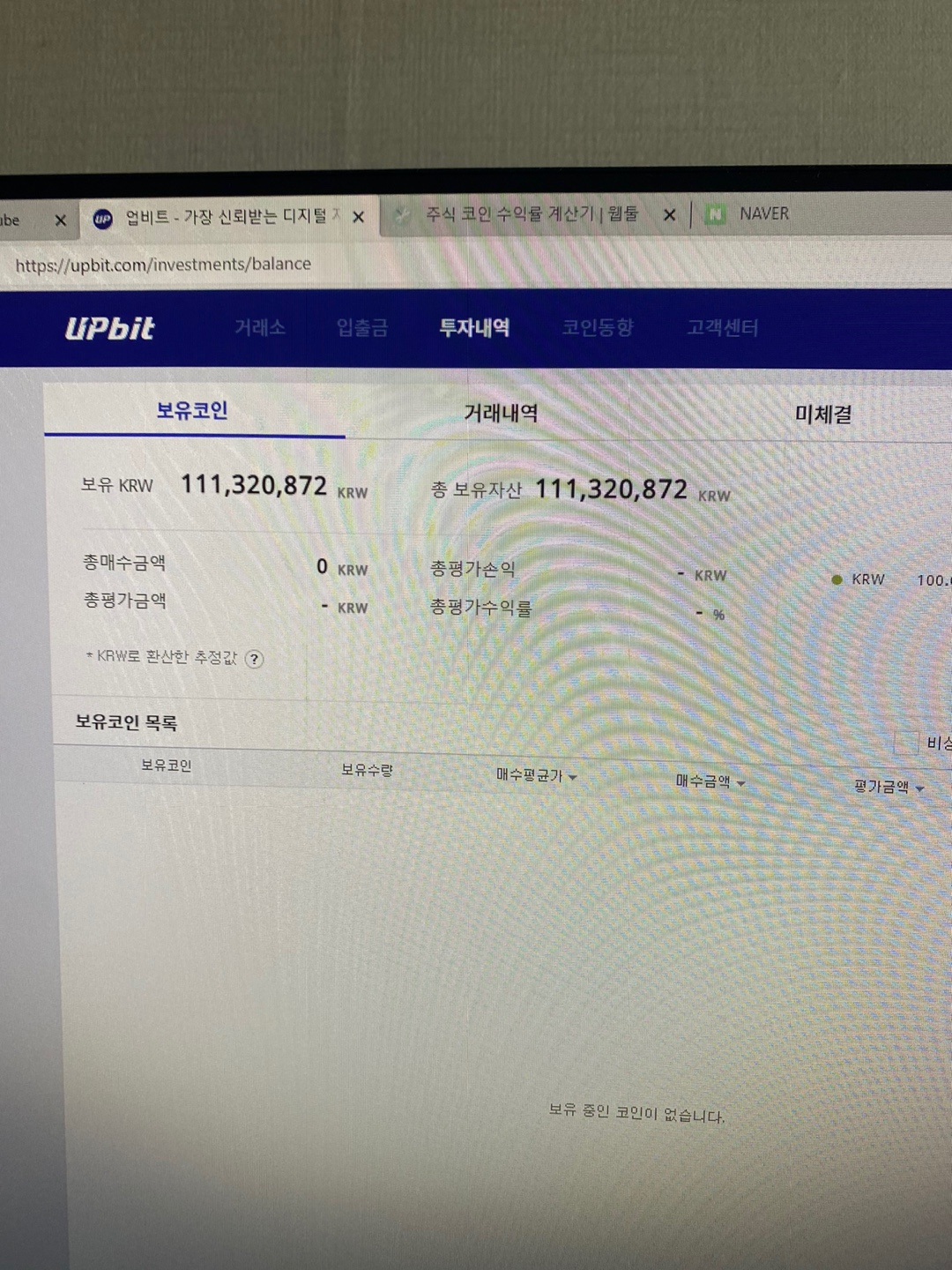The image size is (952, 1270).
Task: Select the 거래내역 tab
Action: [x=501, y=413]
